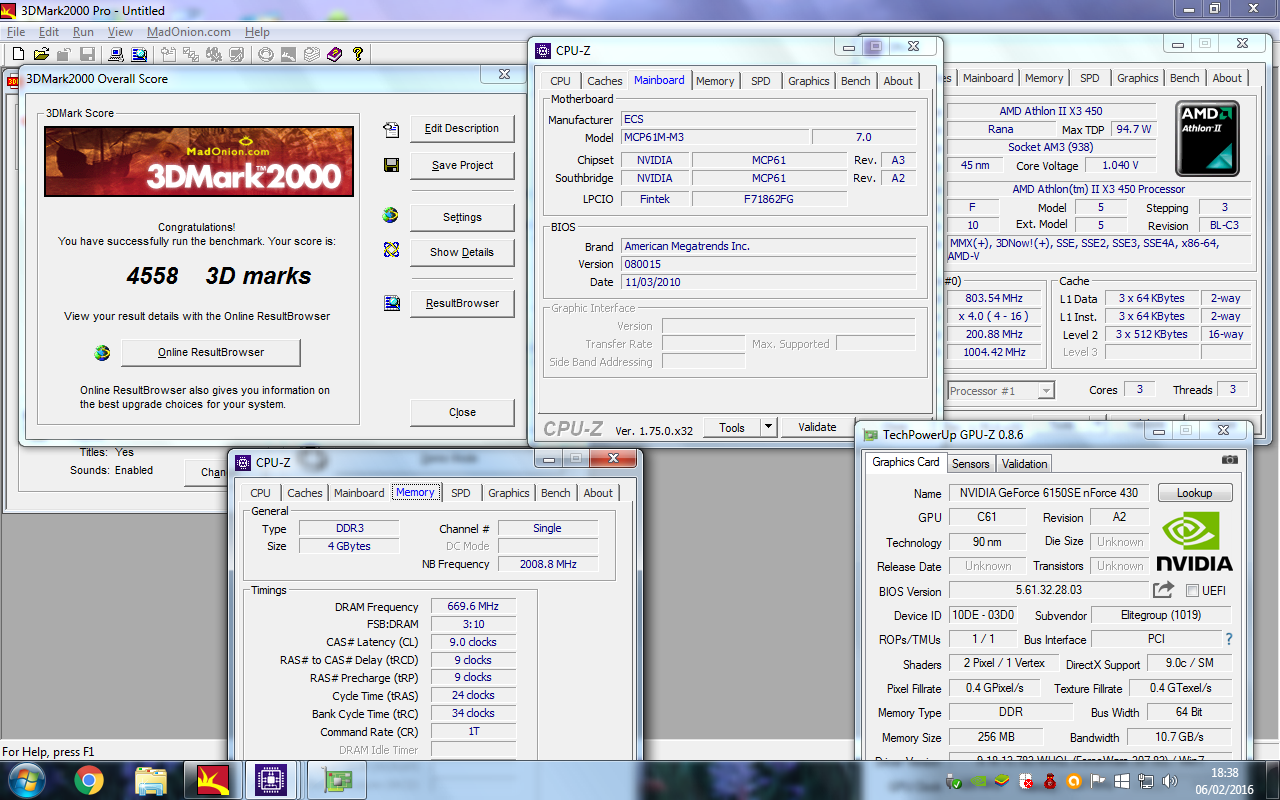Click the NVIDIA tray icon
Image resolution: width=1280 pixels, height=800 pixels.
pos(978,781)
